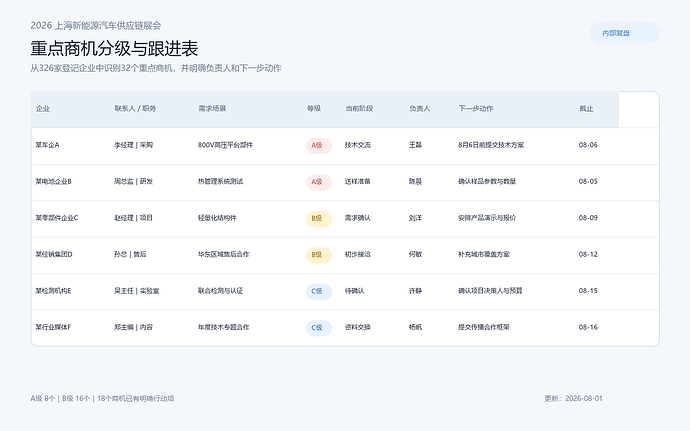Screen dimensions: 690x431
Task: Click contact 周总监 | 研发
Action: 134,181
